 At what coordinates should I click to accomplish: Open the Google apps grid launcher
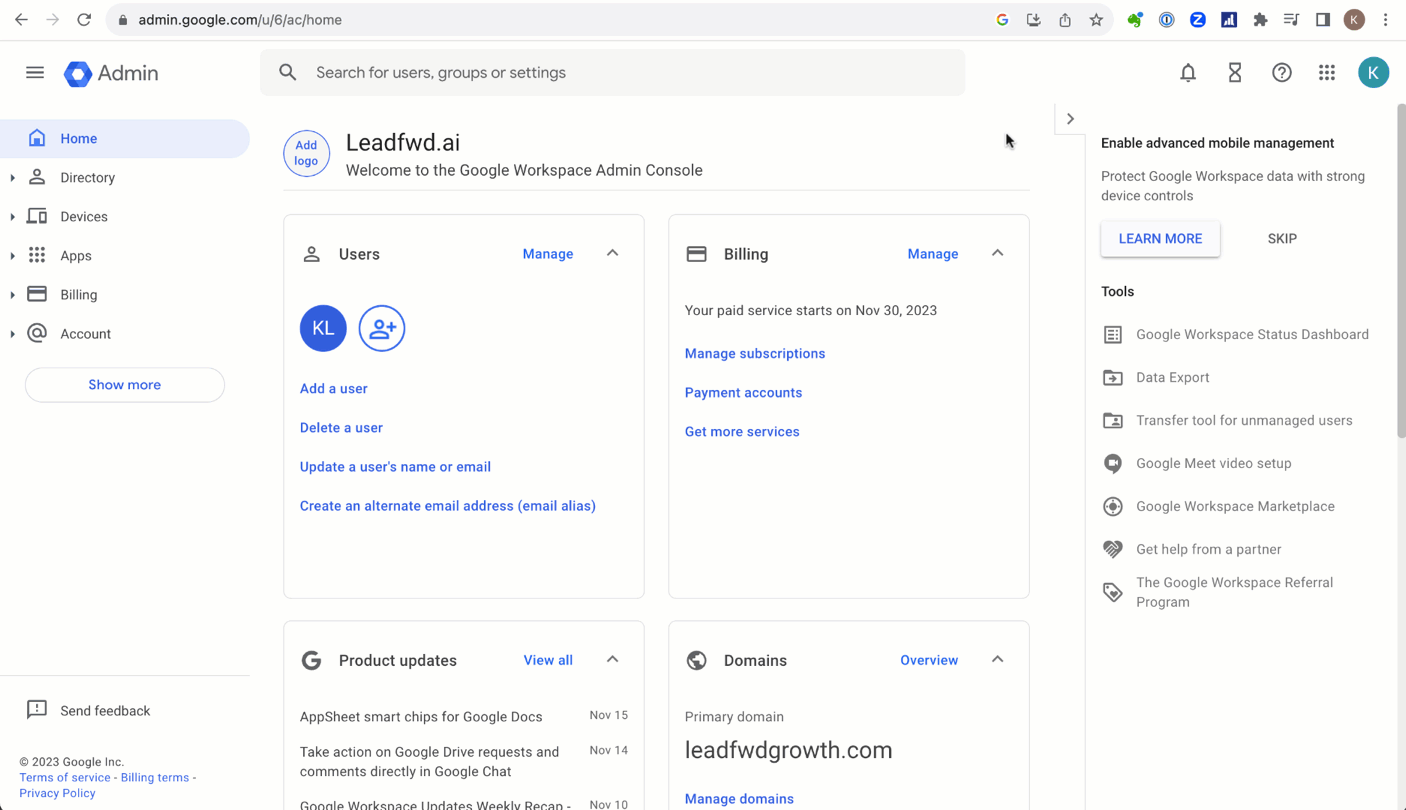[1326, 72]
